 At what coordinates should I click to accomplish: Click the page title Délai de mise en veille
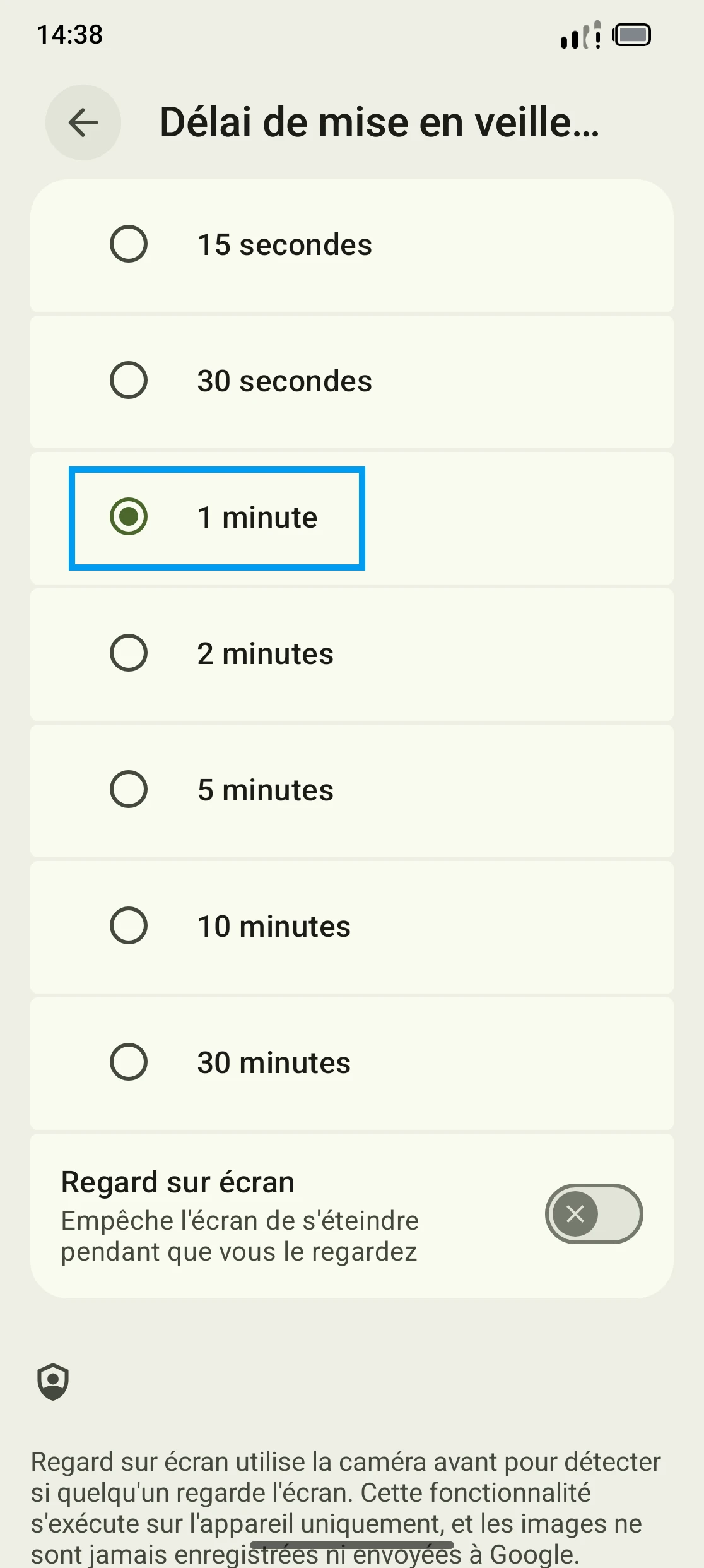pyautogui.click(x=379, y=122)
